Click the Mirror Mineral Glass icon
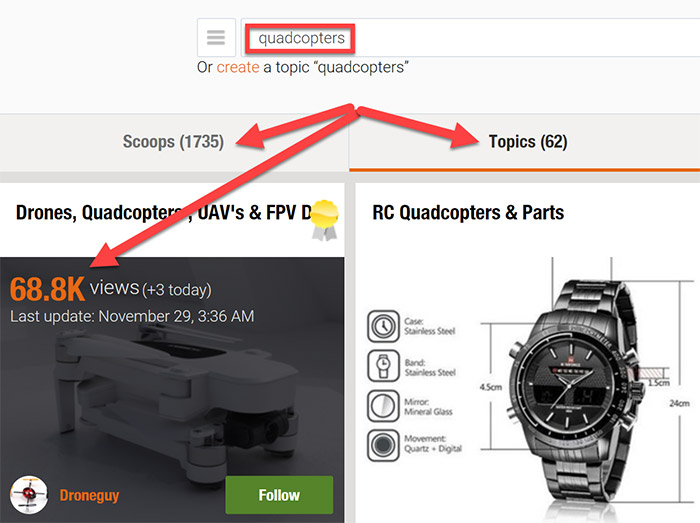Viewport: 700px width, 523px height. tap(382, 403)
